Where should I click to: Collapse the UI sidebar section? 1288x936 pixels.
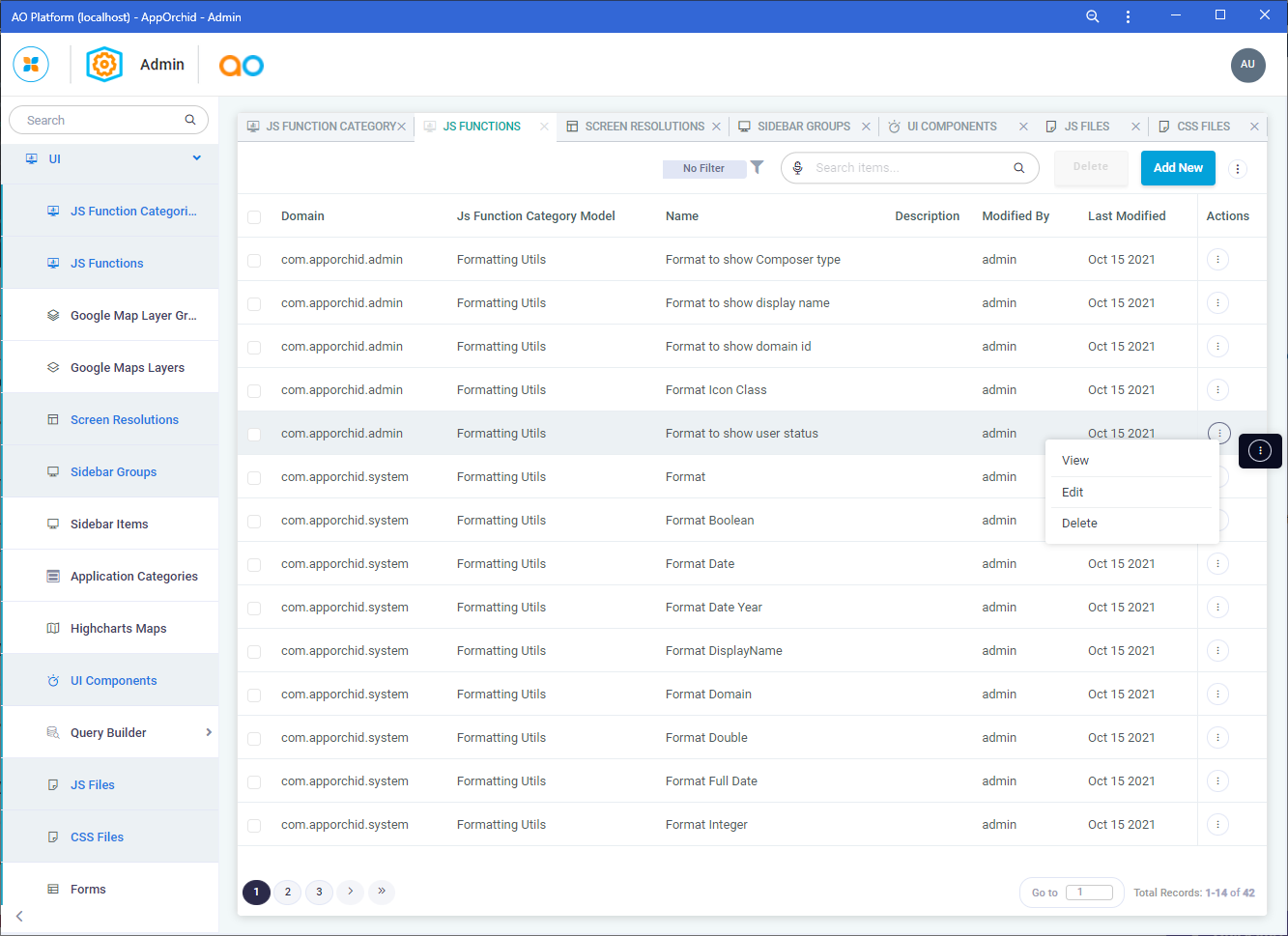pos(197,158)
